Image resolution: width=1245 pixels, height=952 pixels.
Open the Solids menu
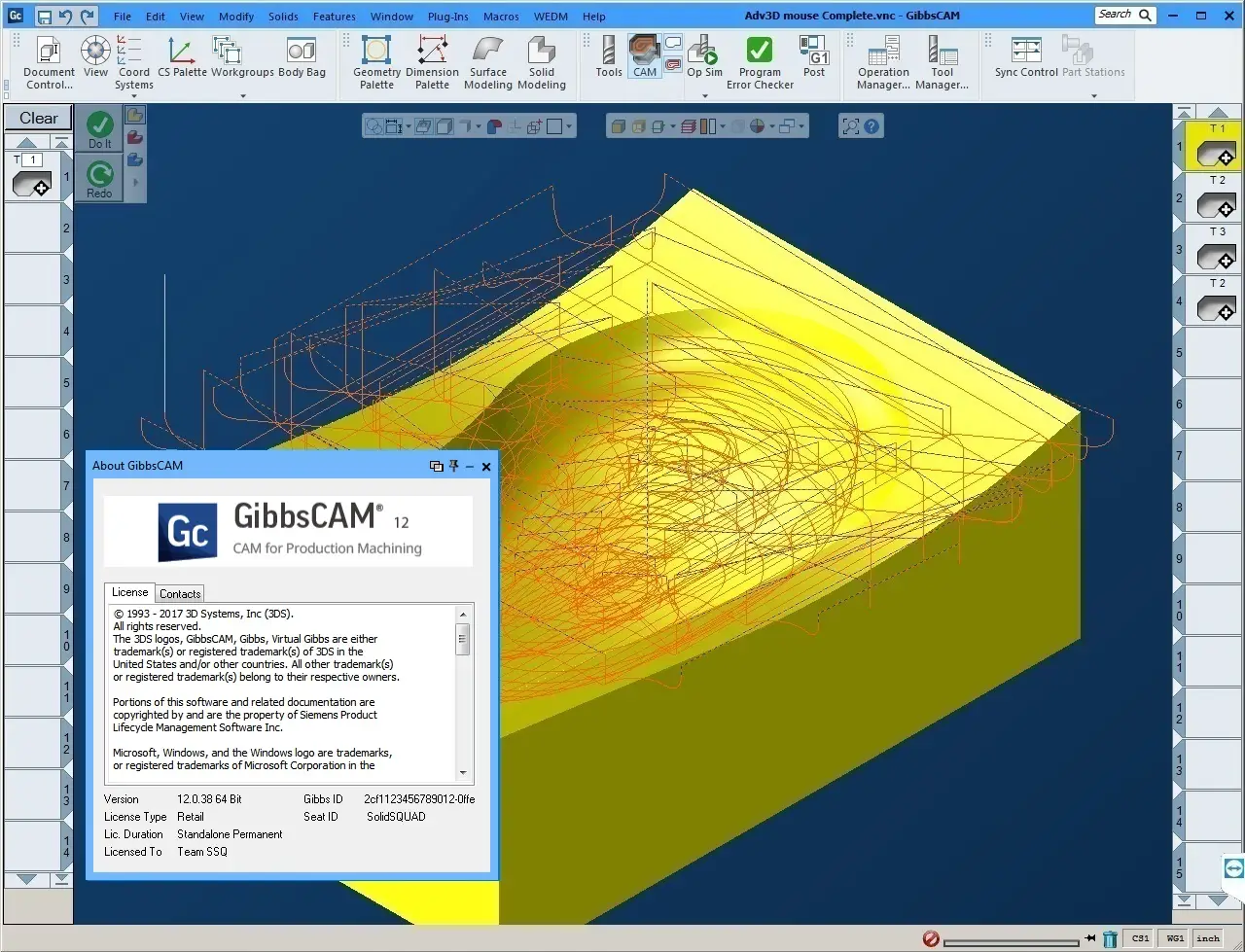point(283,17)
